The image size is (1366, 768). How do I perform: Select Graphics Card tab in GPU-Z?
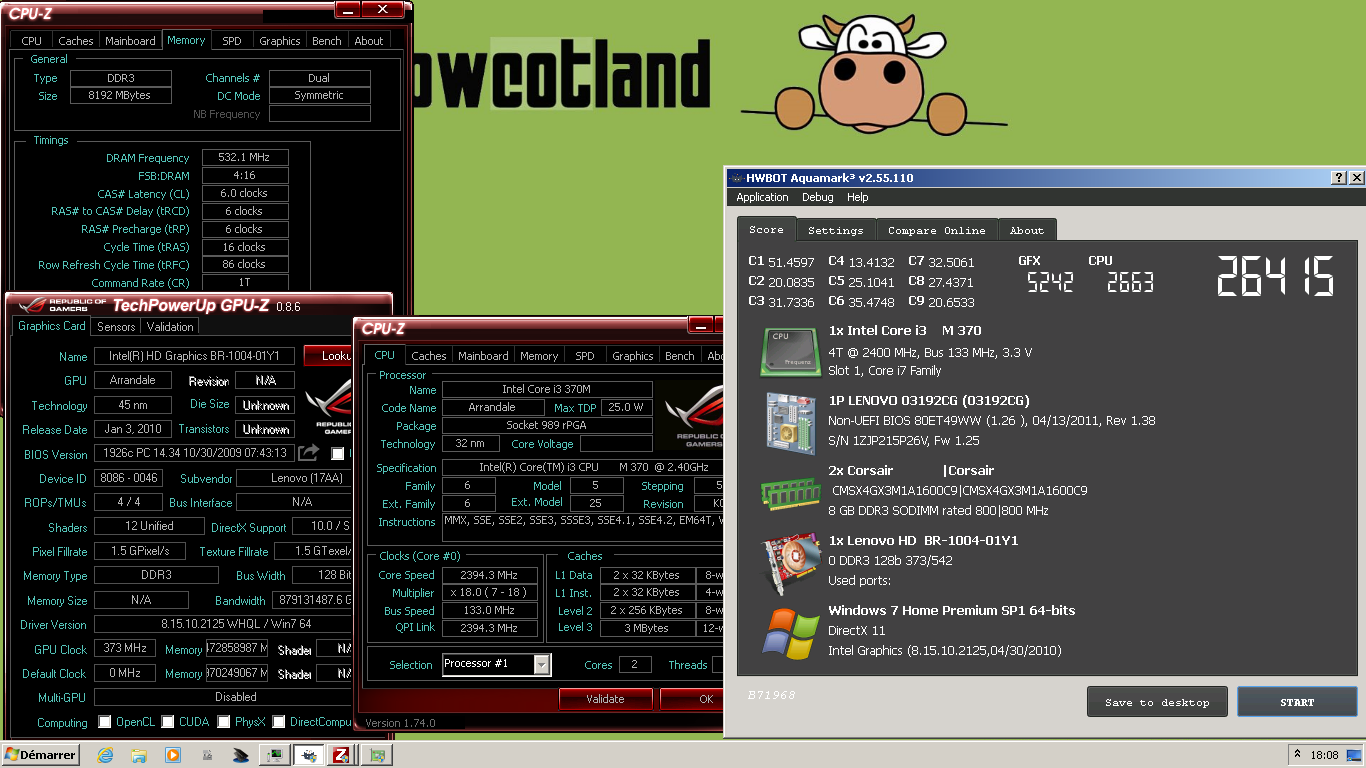point(52,326)
